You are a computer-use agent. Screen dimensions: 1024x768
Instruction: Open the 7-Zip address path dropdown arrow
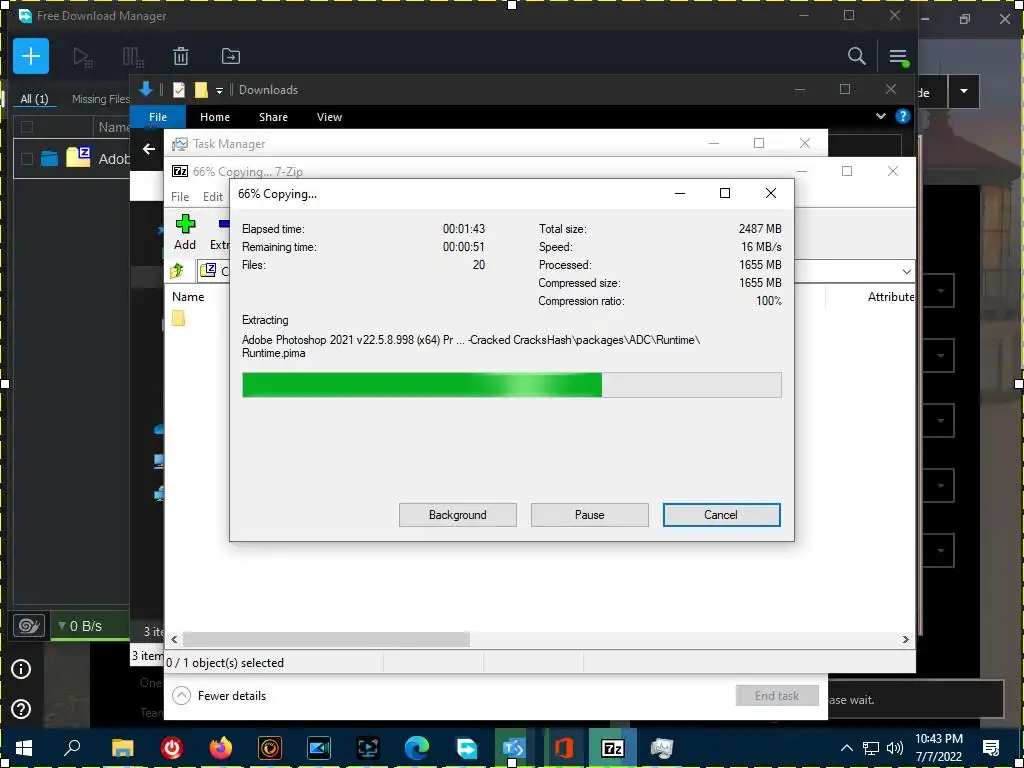point(906,271)
